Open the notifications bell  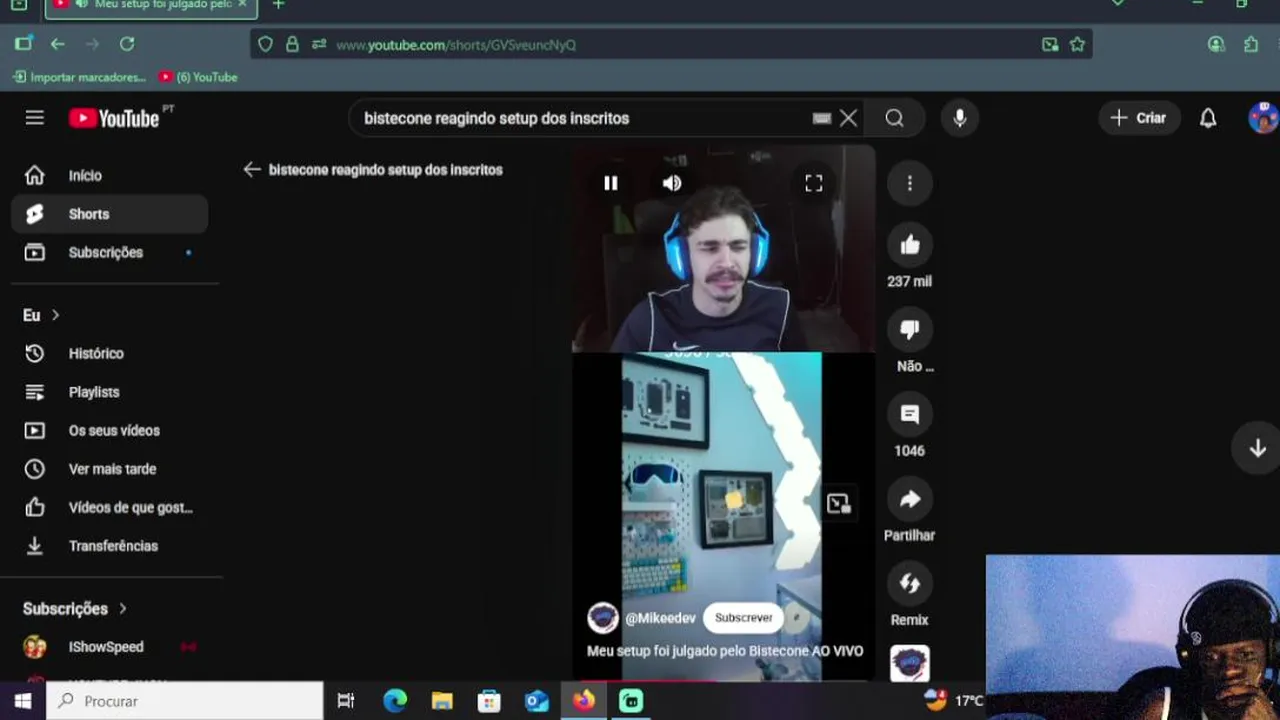(x=1208, y=118)
